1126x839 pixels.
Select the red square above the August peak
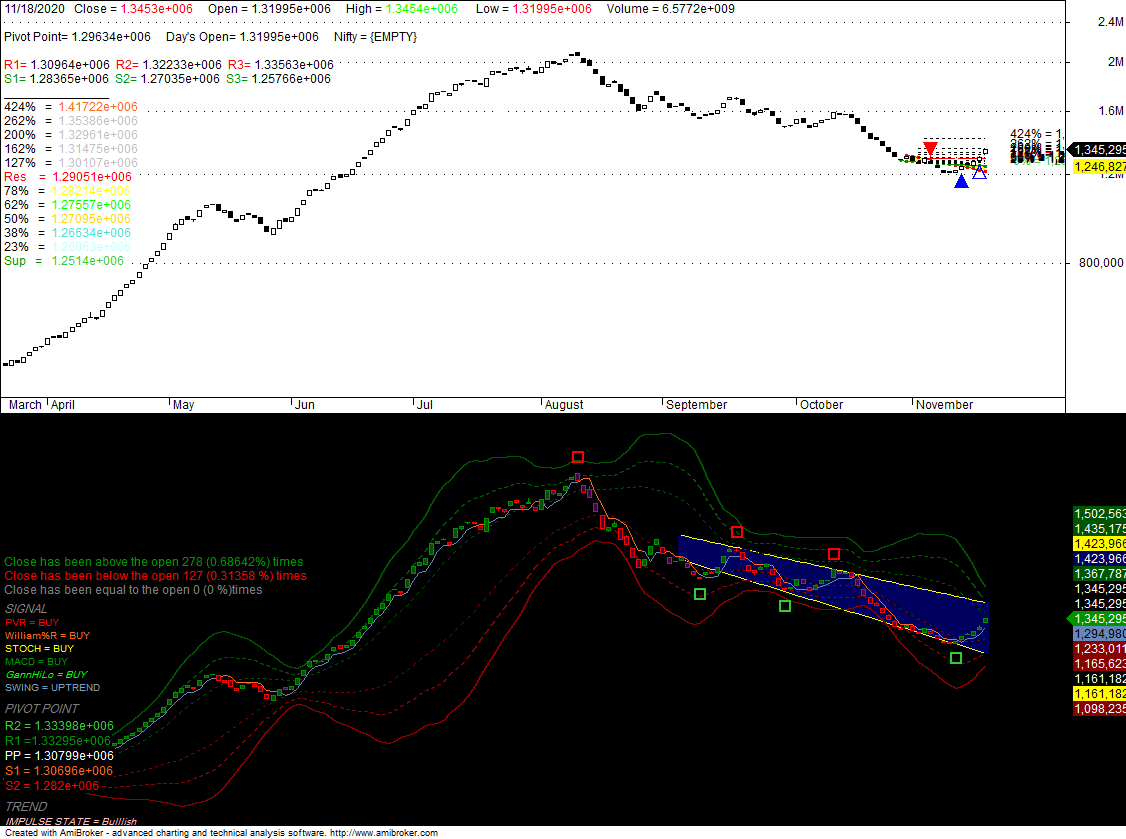point(578,457)
